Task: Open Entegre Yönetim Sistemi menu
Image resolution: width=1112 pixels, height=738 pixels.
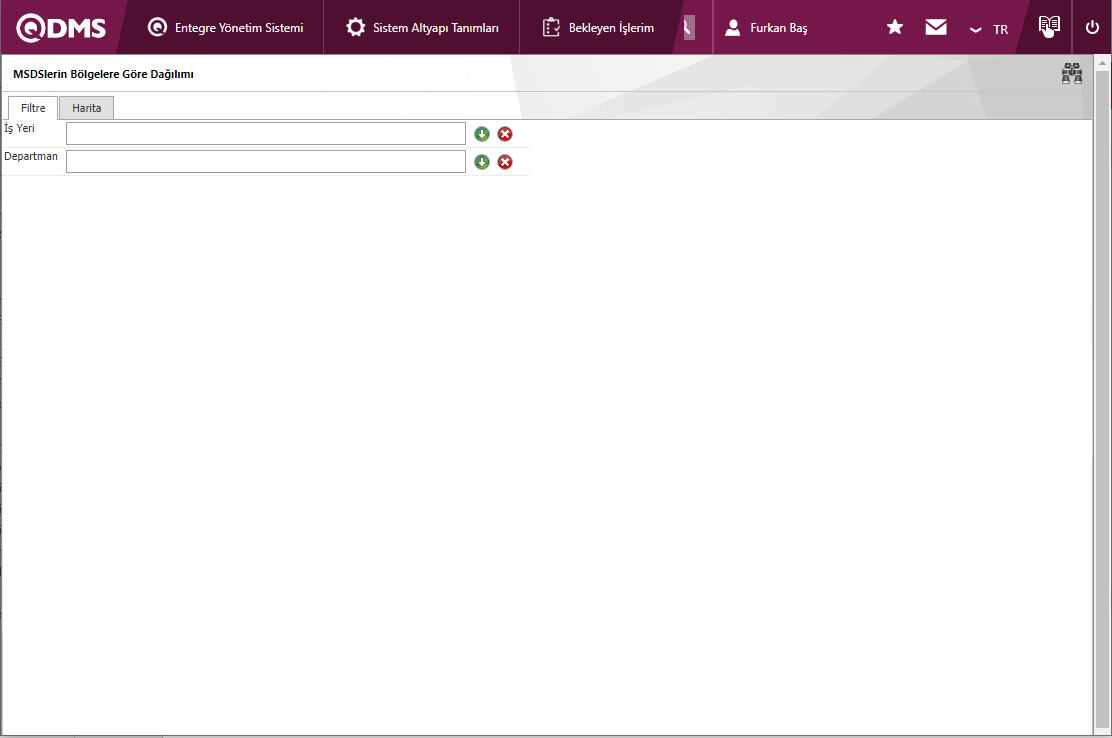Action: pyautogui.click(x=225, y=28)
